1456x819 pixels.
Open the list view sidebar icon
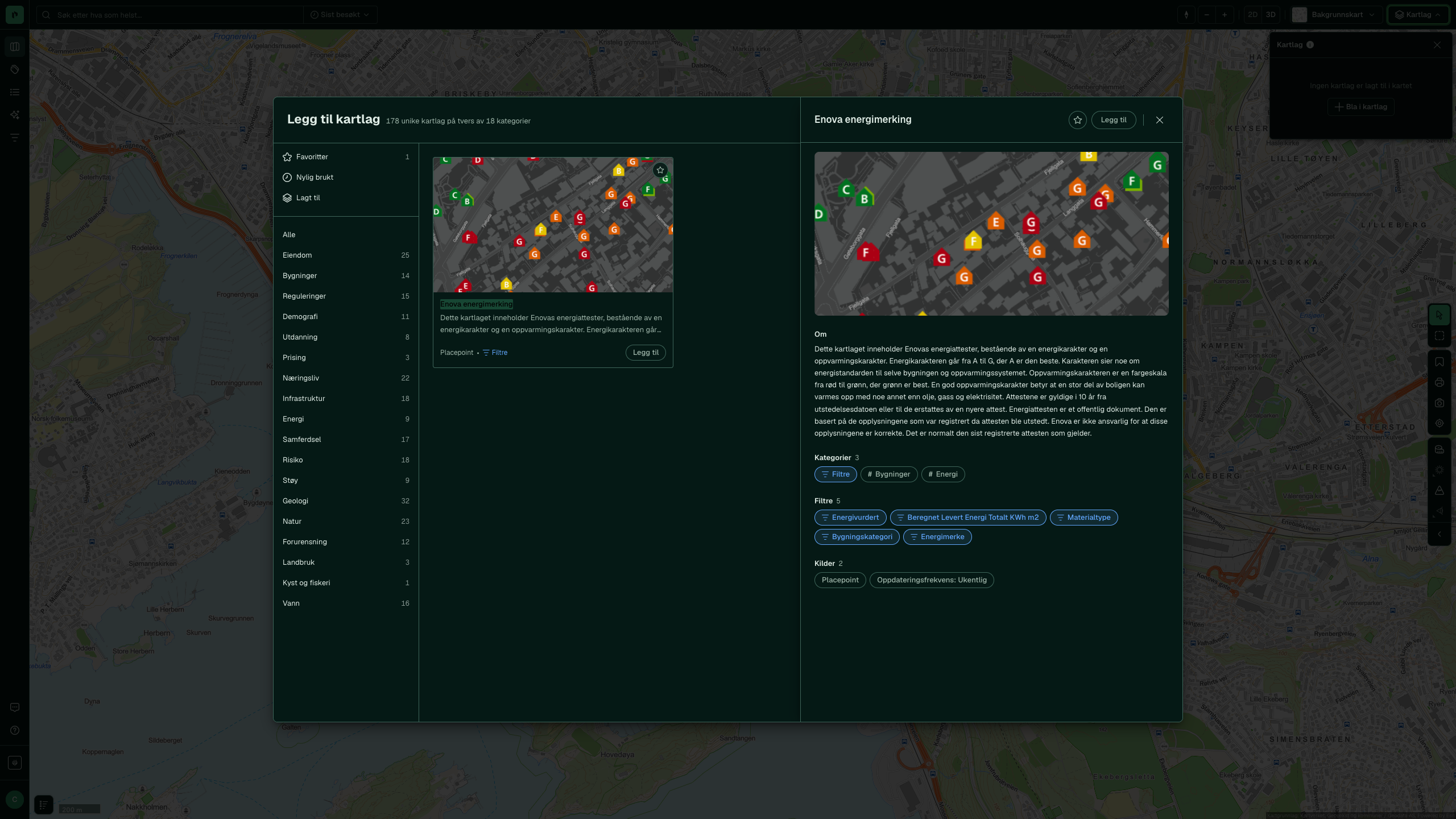[x=15, y=92]
